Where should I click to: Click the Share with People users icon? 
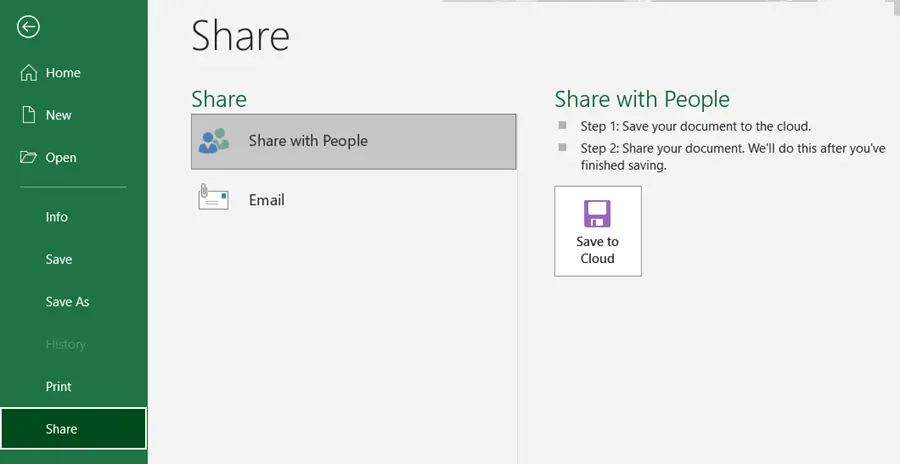pos(214,141)
